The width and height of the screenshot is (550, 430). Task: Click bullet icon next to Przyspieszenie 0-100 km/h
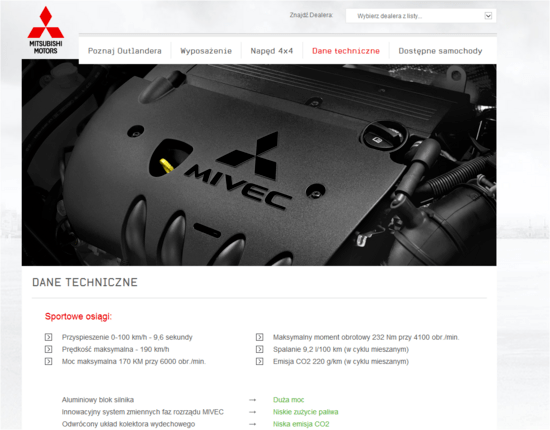(x=48, y=337)
